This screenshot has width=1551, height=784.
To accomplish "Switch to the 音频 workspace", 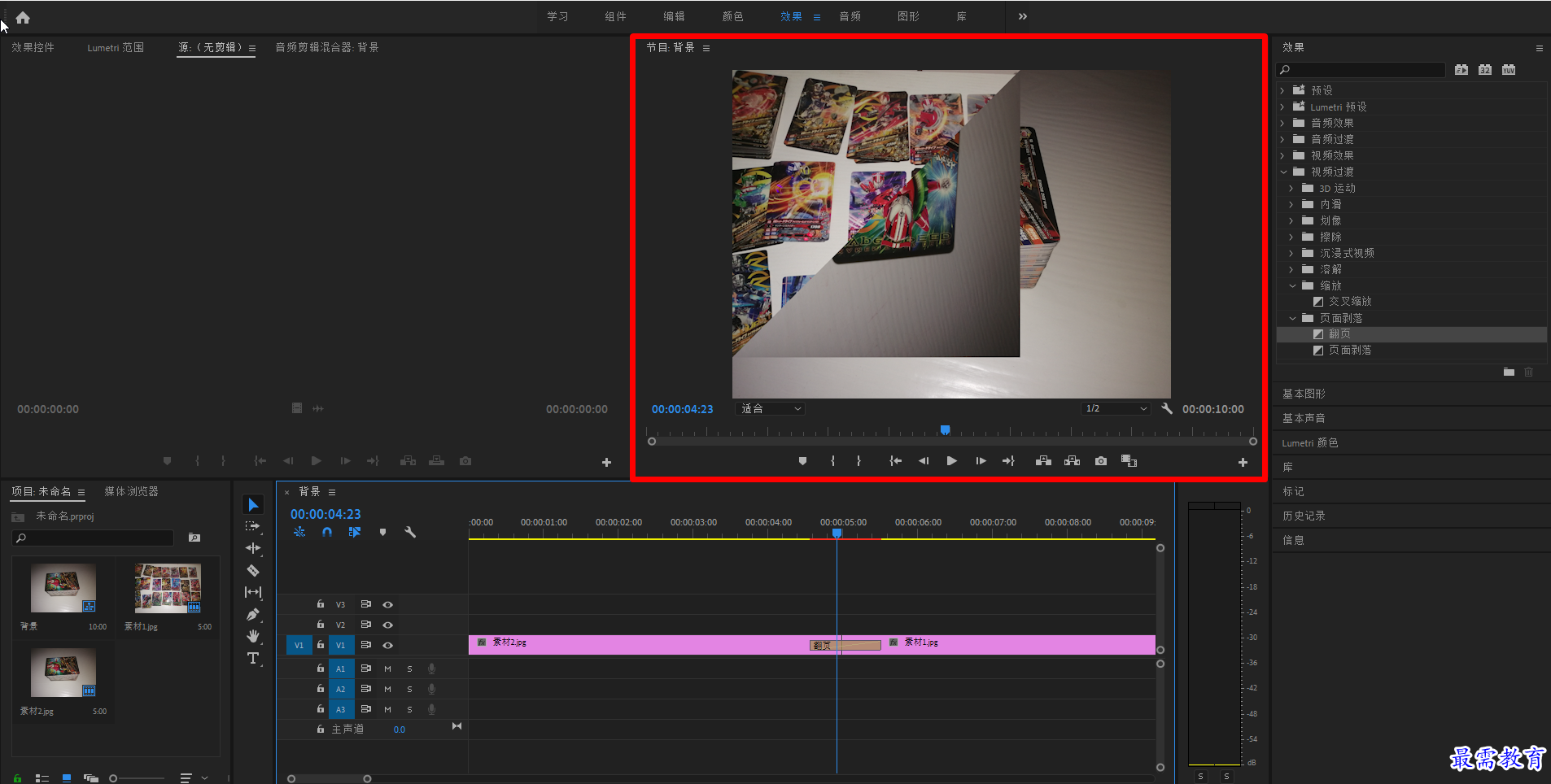I will click(850, 16).
